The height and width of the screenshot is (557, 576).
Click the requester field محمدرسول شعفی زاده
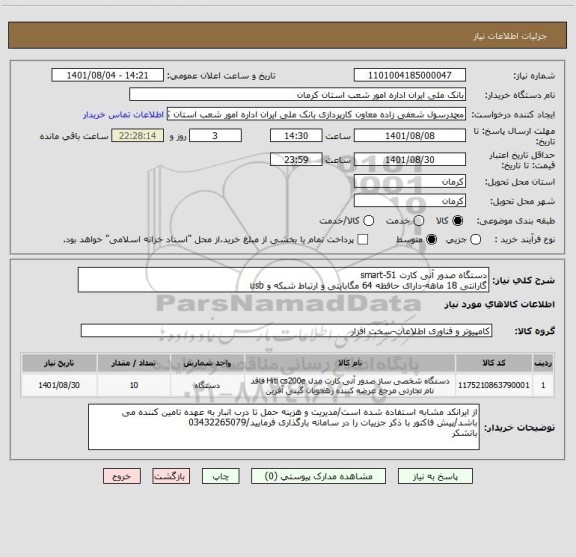(316, 114)
